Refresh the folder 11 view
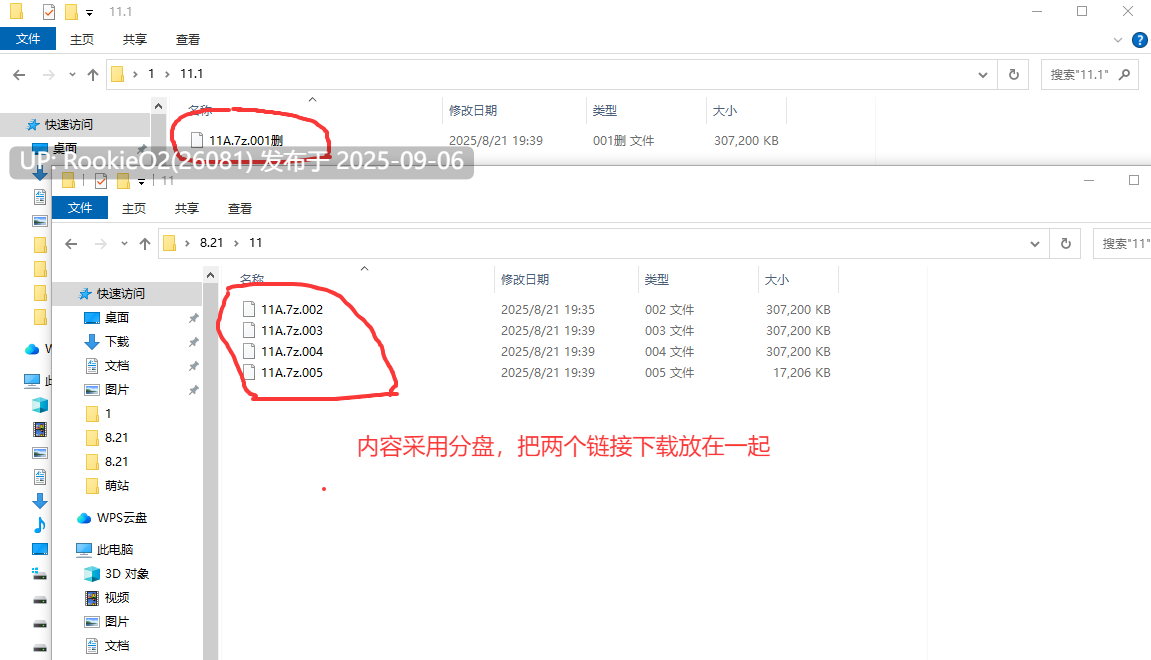 (x=1066, y=243)
